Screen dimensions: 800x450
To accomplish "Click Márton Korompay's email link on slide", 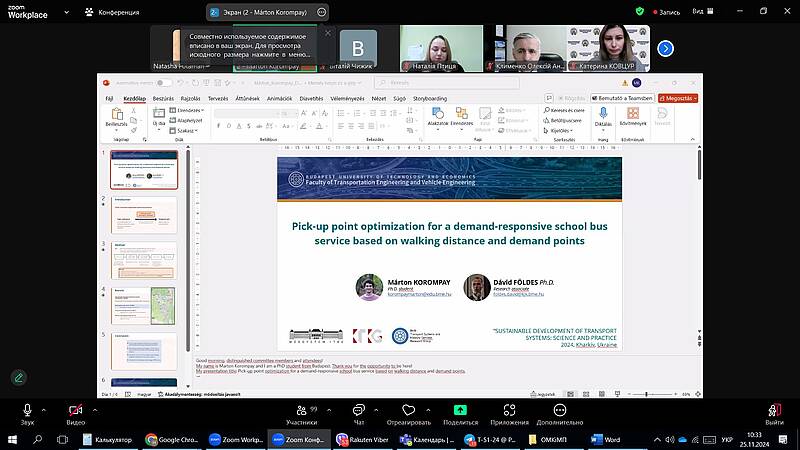I will [x=419, y=294].
